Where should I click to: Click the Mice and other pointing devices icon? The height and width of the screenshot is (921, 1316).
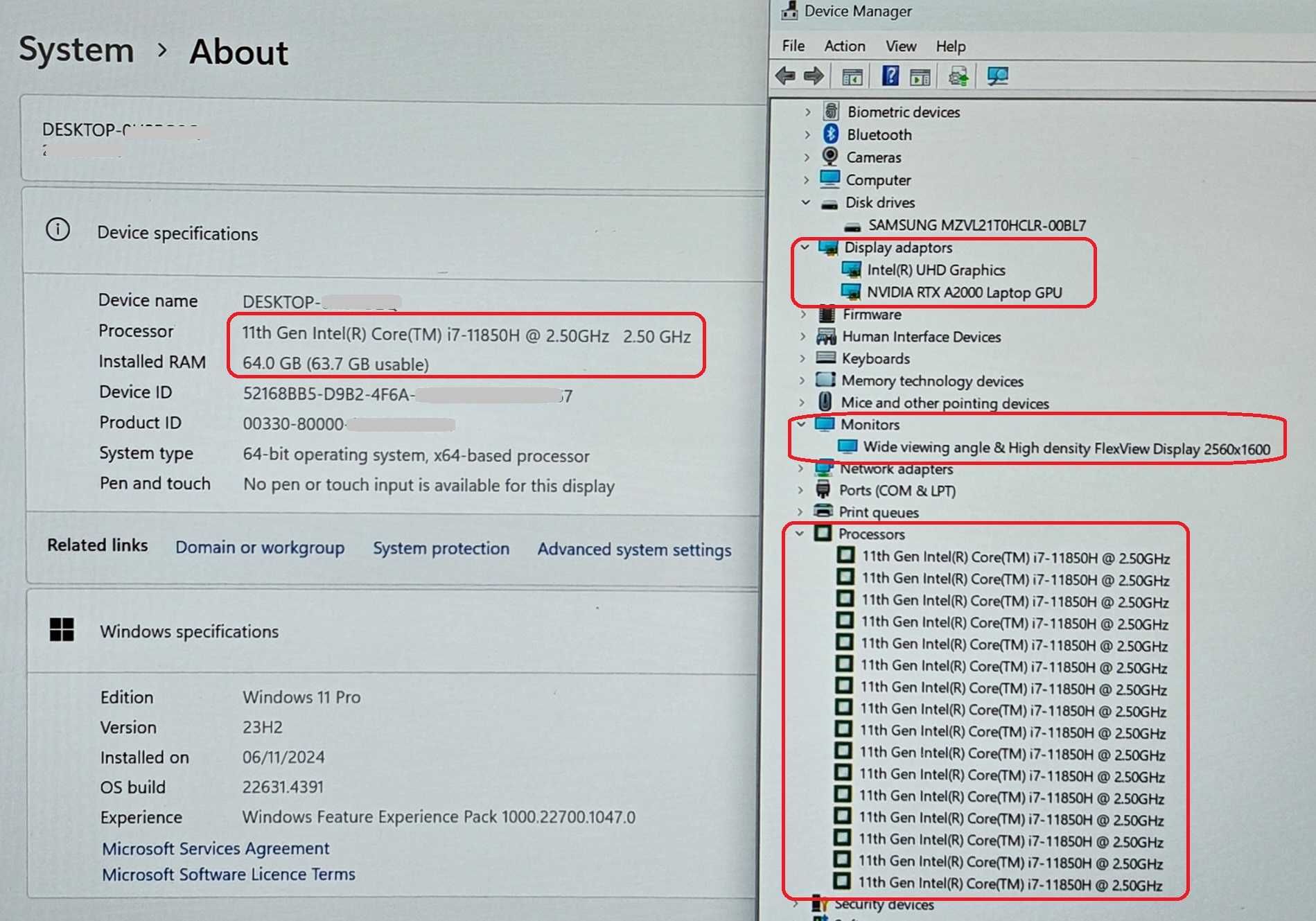(x=825, y=401)
